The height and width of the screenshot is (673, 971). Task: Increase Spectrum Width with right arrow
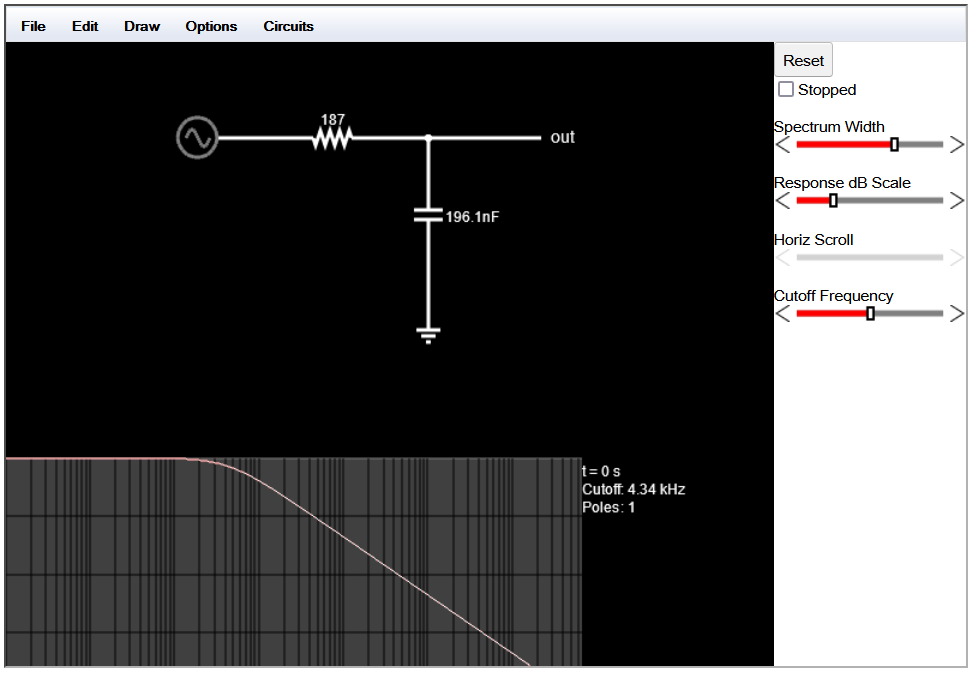tap(957, 144)
